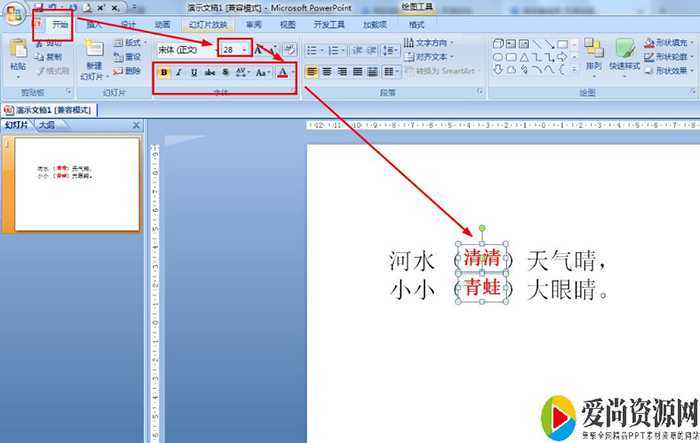Screen dimensions: 700x443
Task: Click the text shadow (S) icon
Action: pos(226,72)
